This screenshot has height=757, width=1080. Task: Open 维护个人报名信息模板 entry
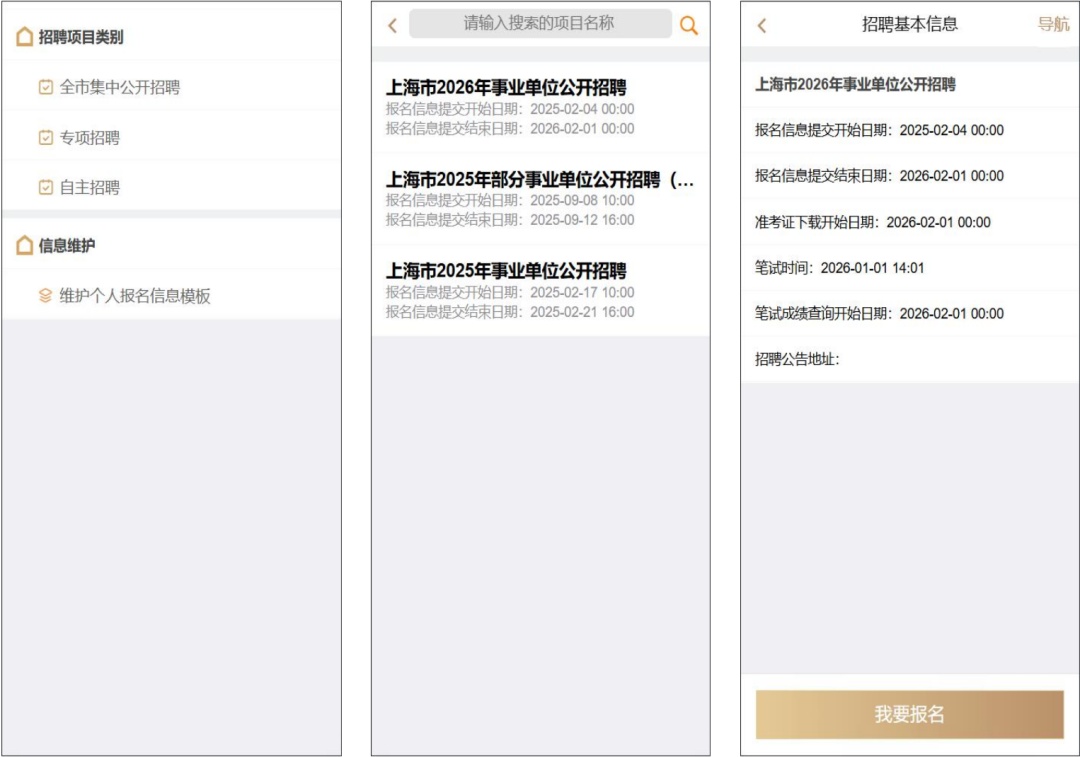pyautogui.click(x=135, y=296)
